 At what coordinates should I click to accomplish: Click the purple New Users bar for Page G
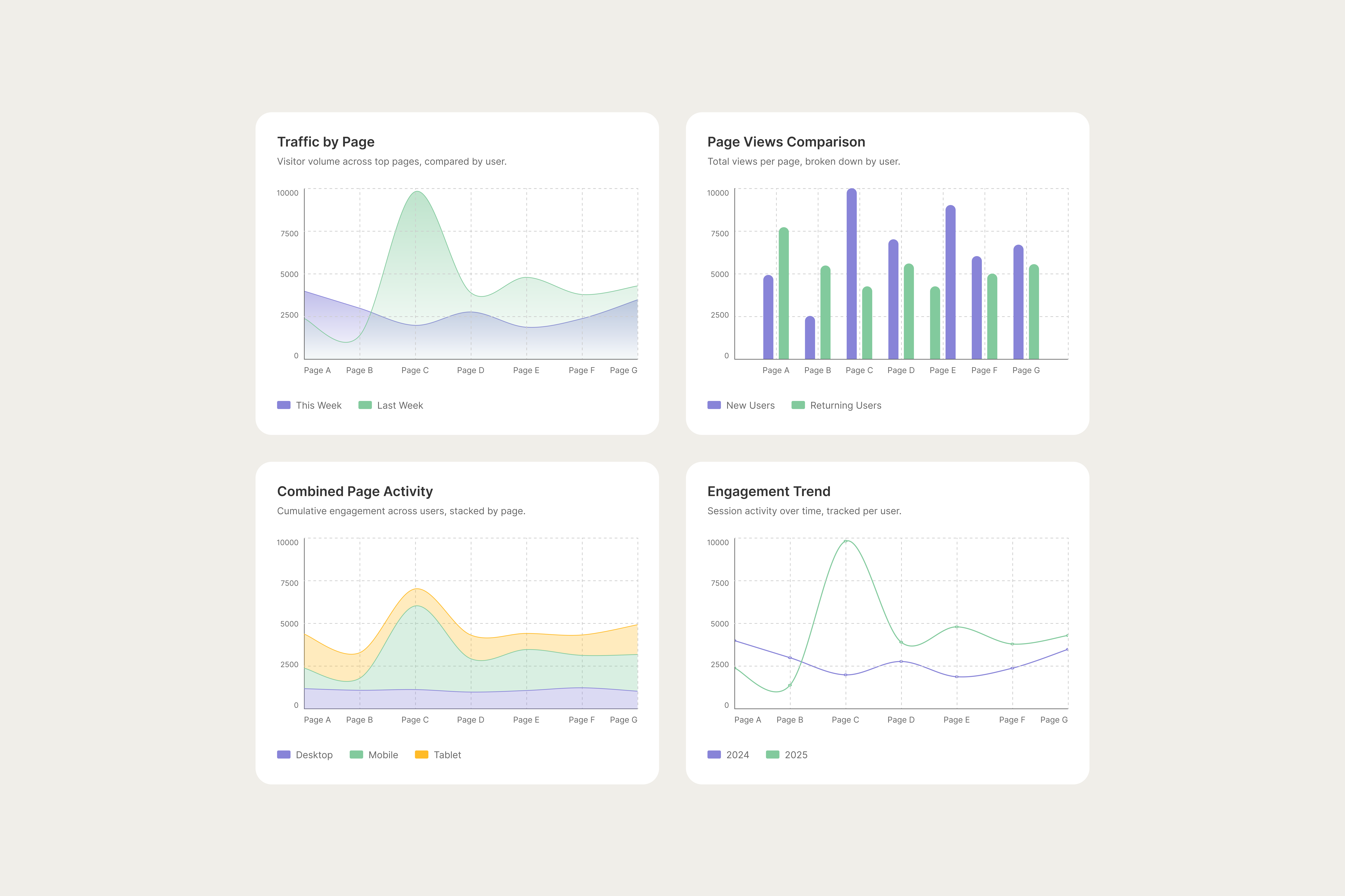[1019, 302]
